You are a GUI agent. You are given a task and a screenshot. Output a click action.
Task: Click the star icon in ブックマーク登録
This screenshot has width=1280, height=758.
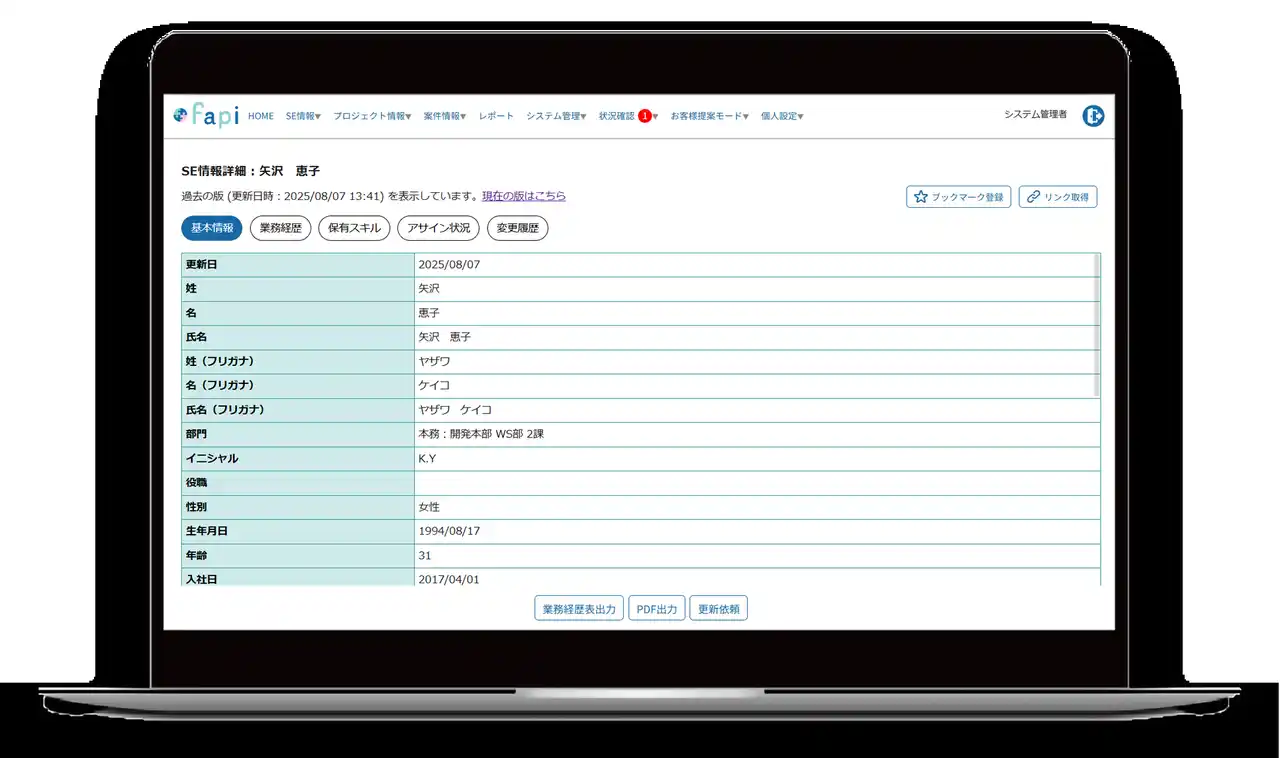tap(921, 197)
